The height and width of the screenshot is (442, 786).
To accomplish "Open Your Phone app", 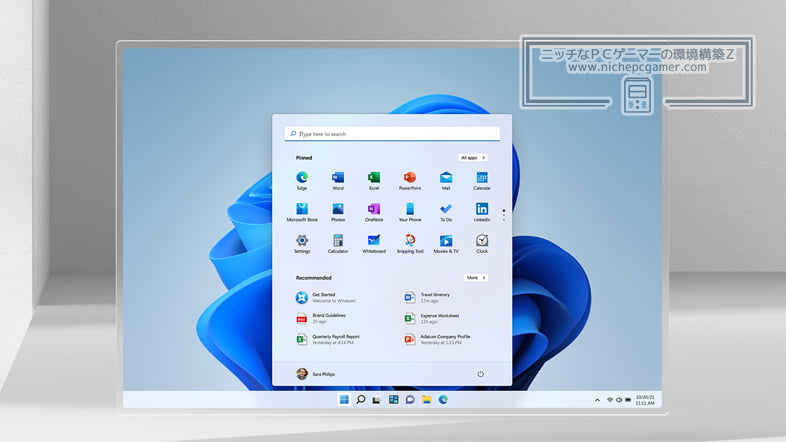I will click(x=410, y=212).
